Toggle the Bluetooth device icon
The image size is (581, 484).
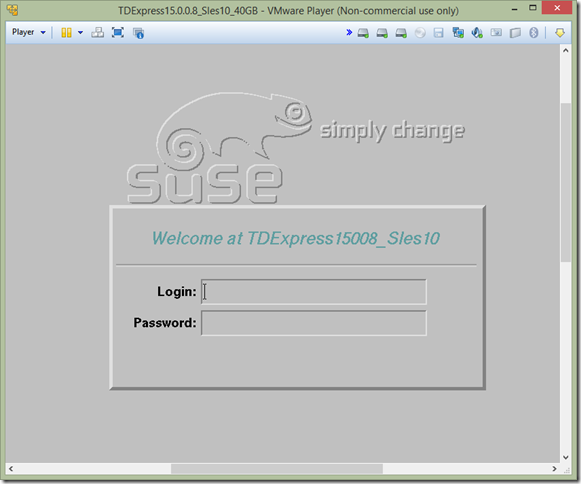pos(534,33)
